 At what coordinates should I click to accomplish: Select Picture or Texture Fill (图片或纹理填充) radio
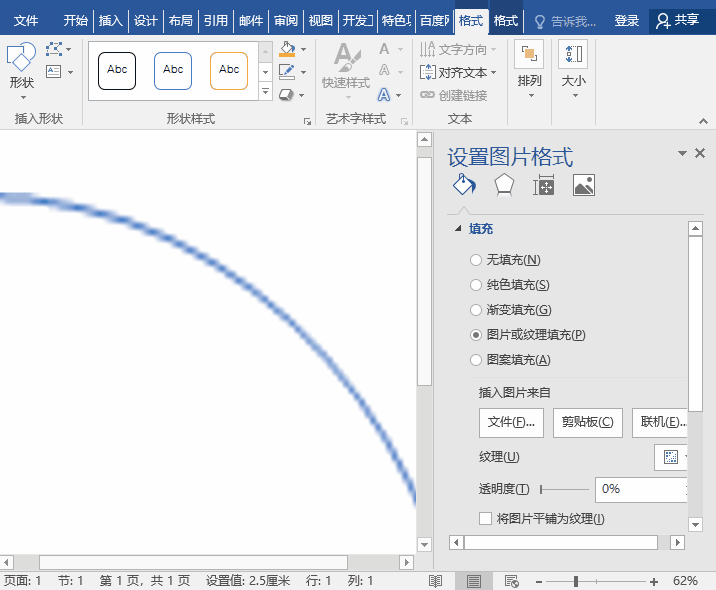click(476, 335)
